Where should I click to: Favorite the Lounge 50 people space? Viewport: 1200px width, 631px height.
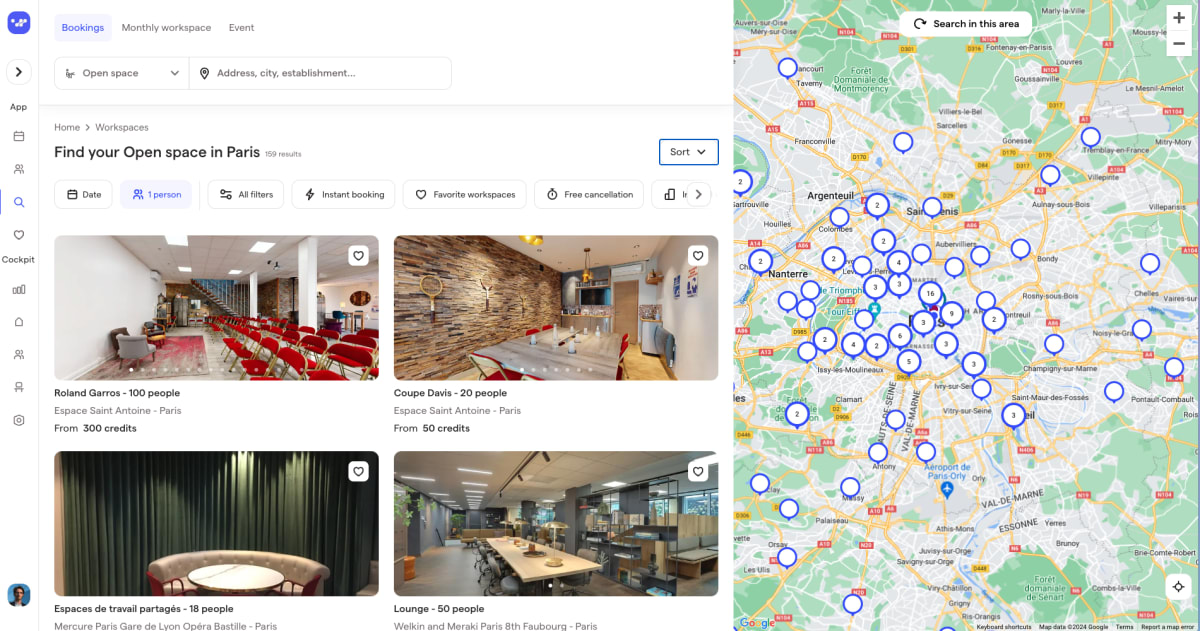[698, 472]
